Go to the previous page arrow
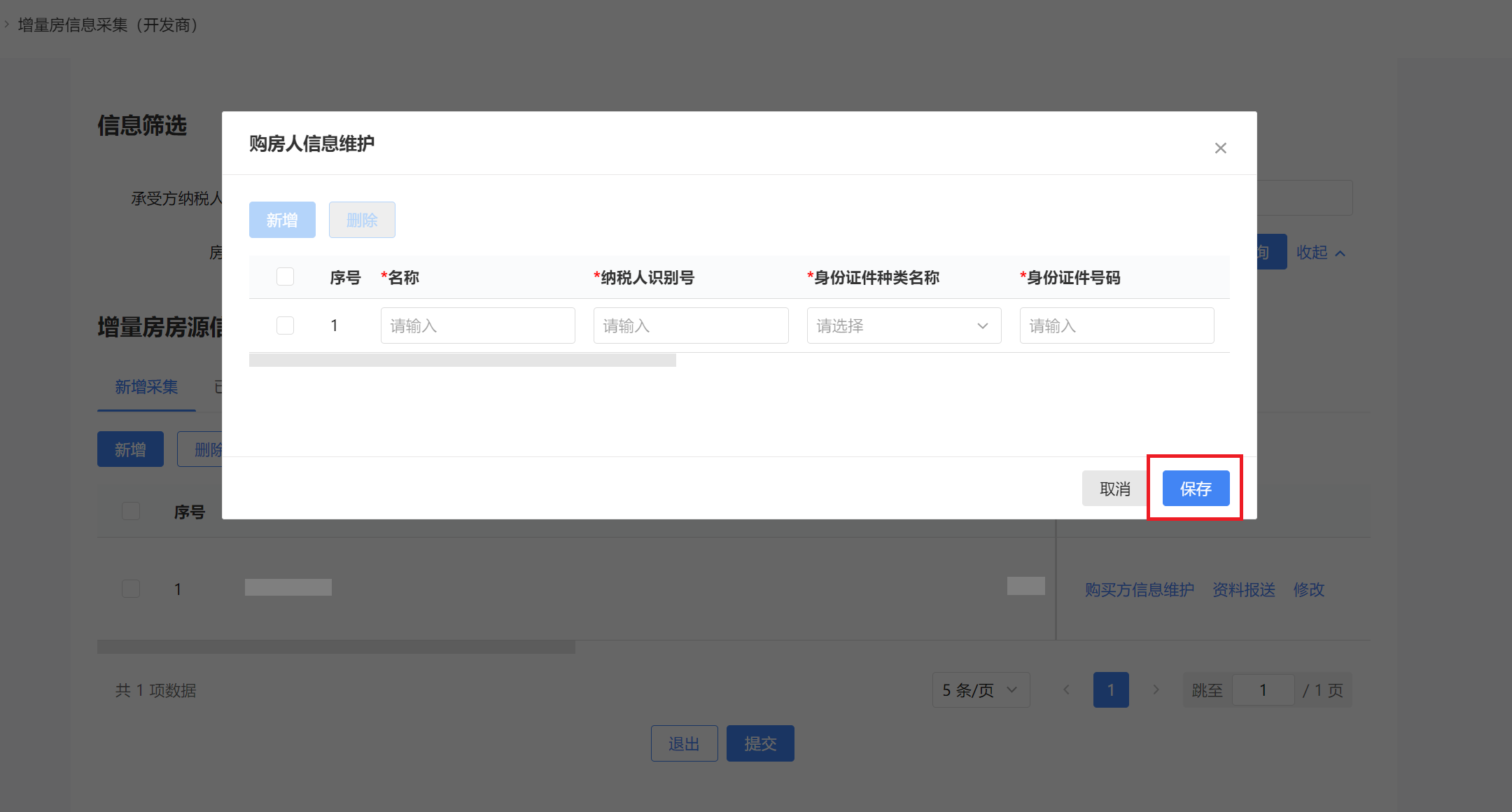 tap(1066, 690)
